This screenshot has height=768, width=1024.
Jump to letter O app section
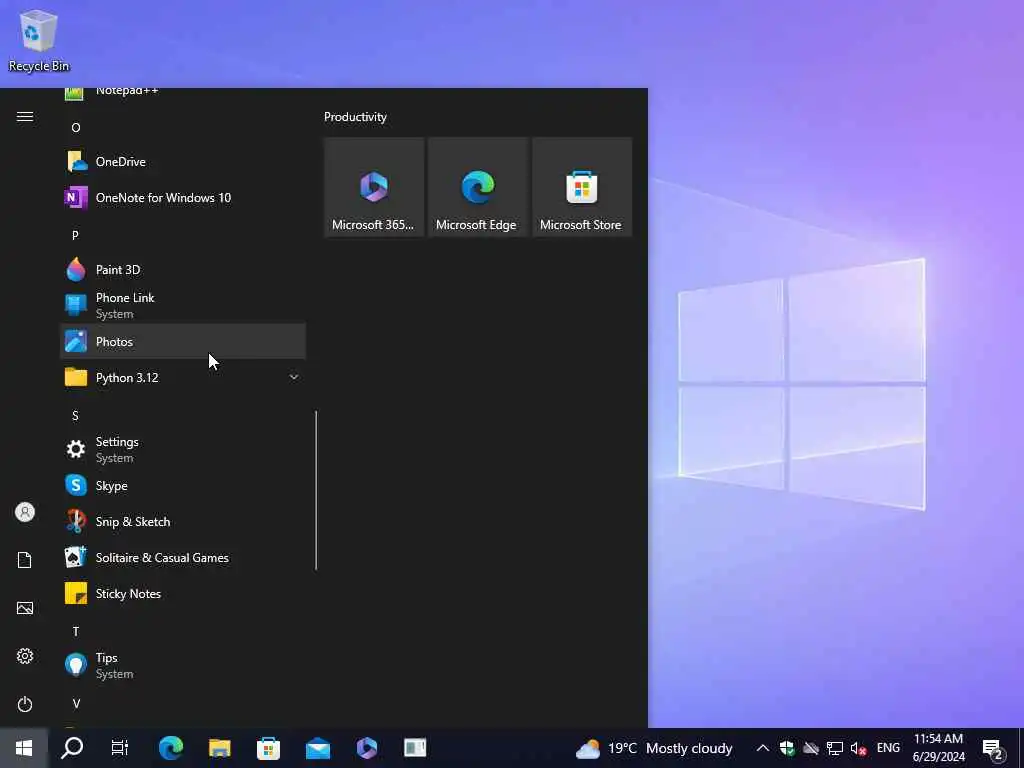tap(76, 127)
